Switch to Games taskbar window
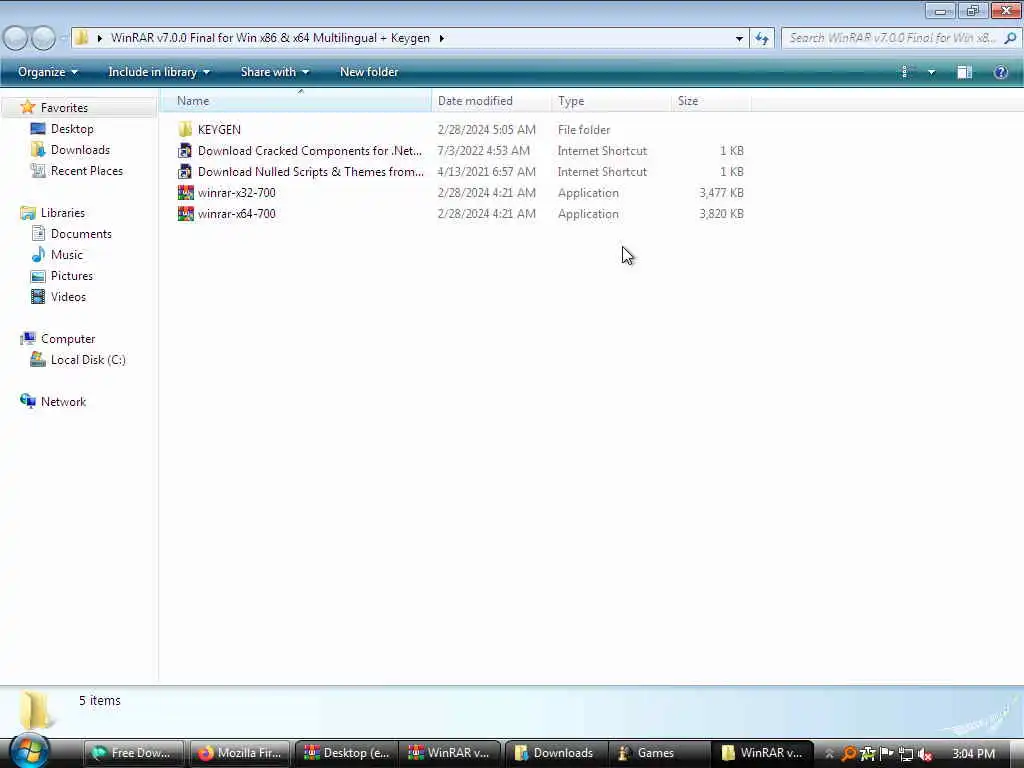 [661, 753]
